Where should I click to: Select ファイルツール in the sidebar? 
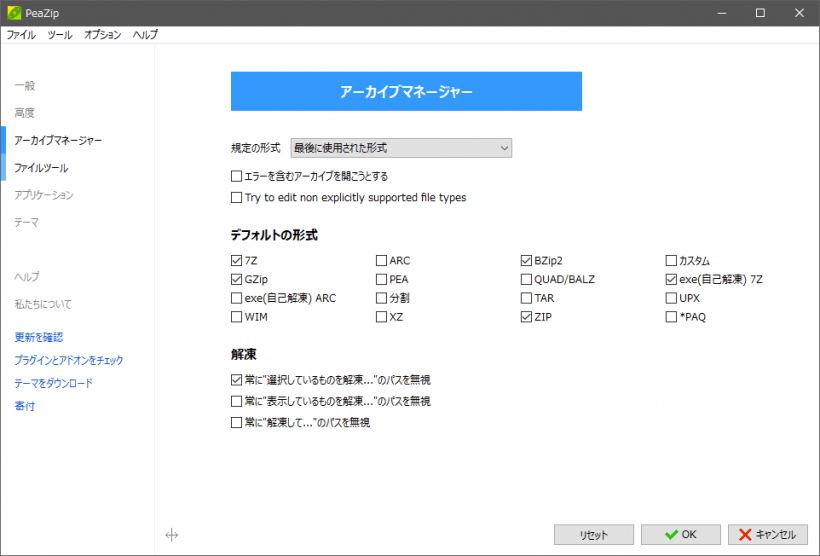click(x=41, y=168)
